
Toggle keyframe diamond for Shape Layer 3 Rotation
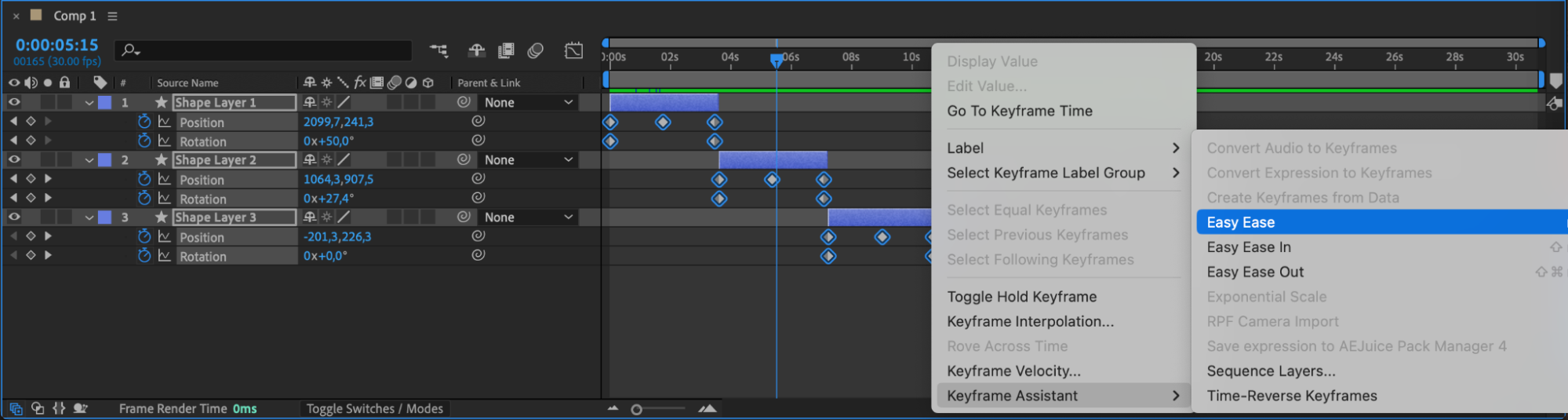[x=31, y=255]
